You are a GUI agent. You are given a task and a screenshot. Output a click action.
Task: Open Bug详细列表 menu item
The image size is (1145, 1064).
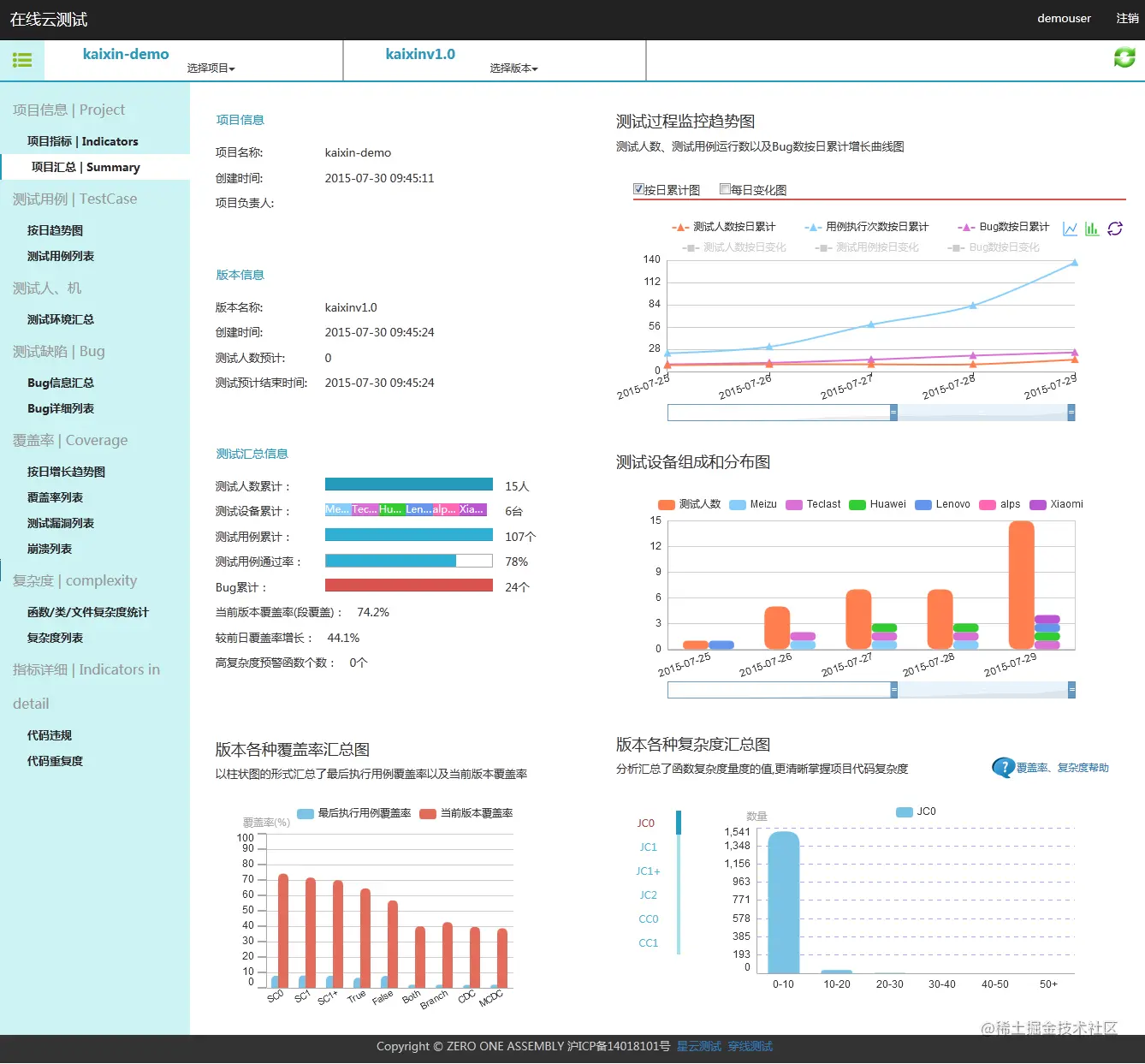[x=61, y=408]
